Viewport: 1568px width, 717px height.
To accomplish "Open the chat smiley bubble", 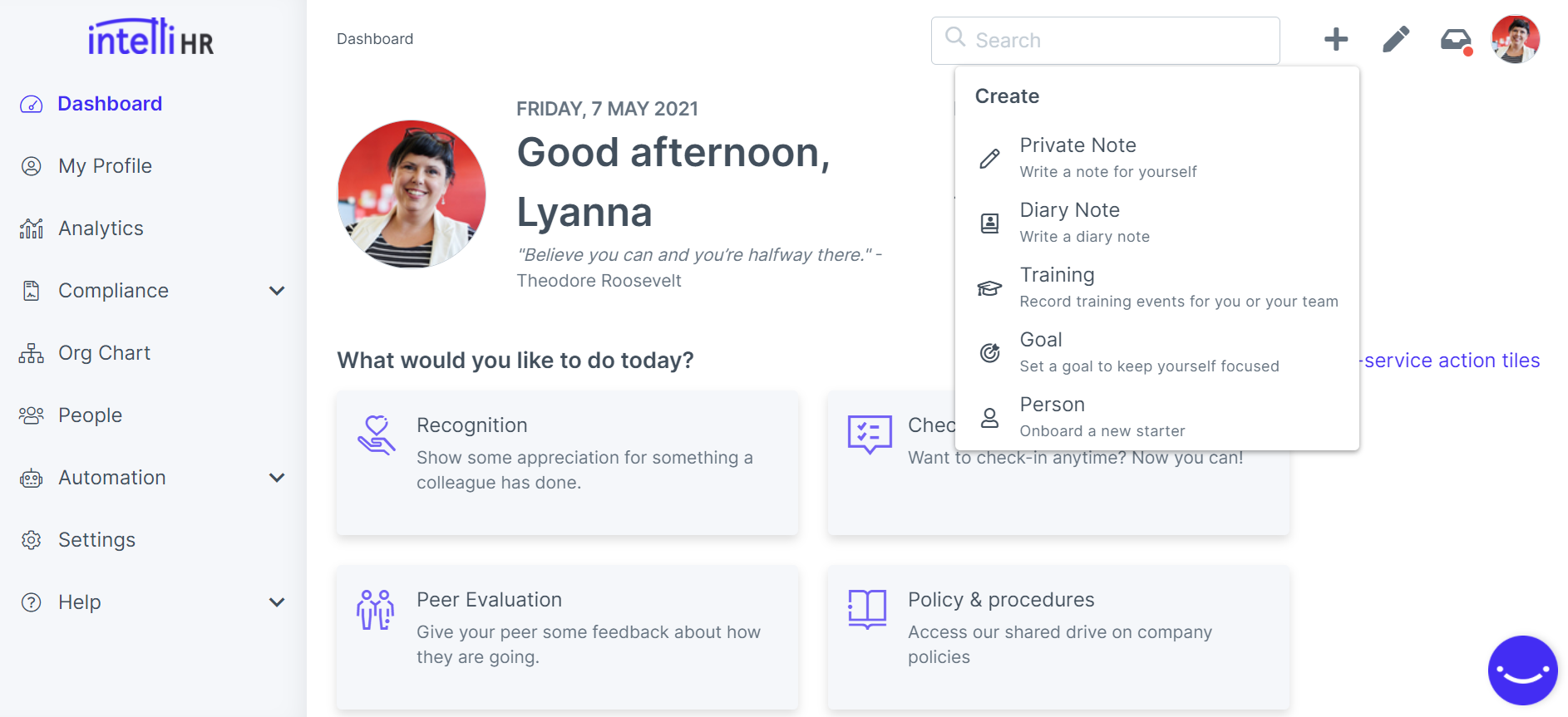I will [1522, 670].
